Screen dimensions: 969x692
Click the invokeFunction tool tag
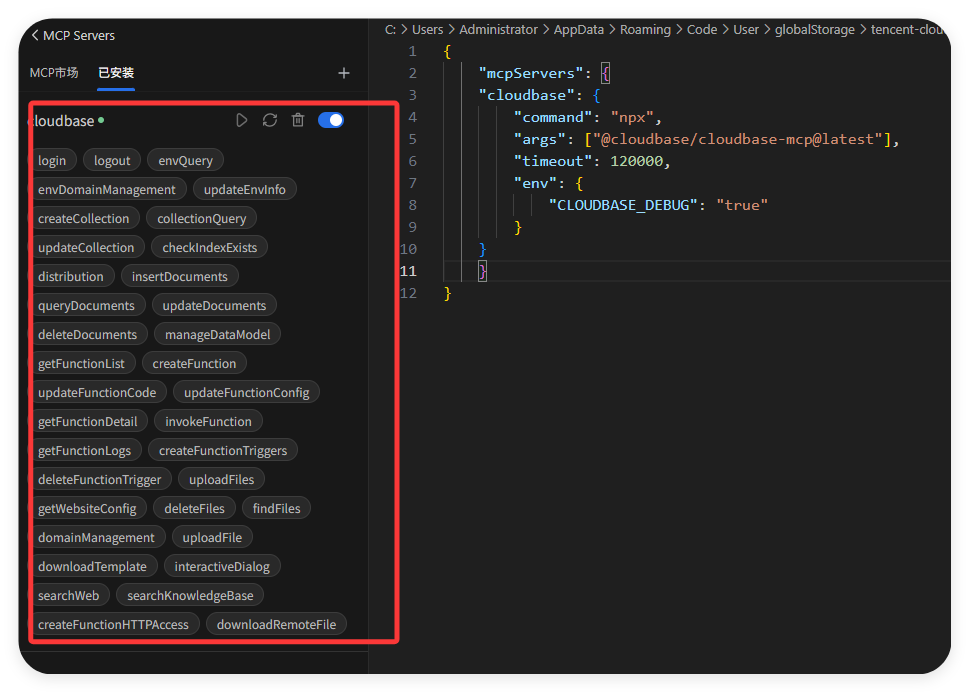[208, 422]
